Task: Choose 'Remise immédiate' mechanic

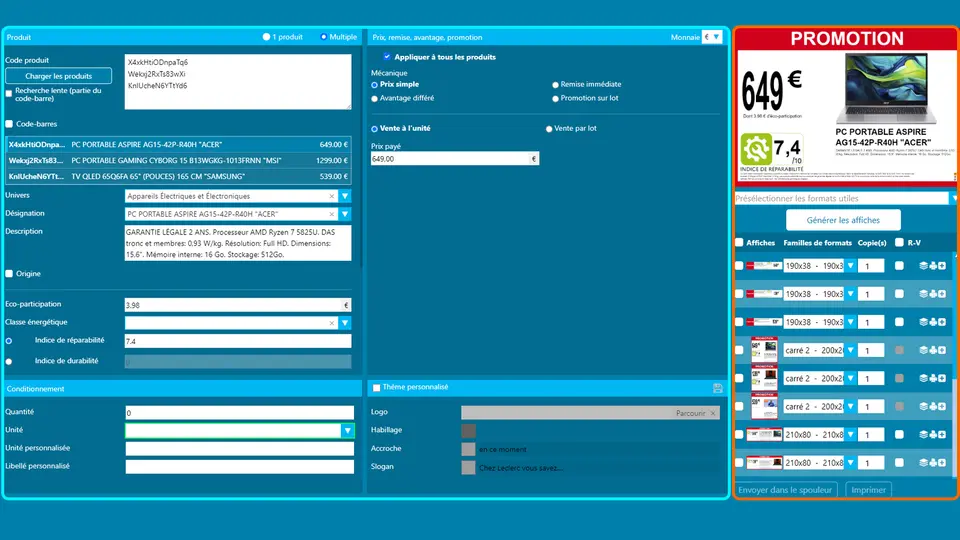Action: pyautogui.click(x=555, y=85)
